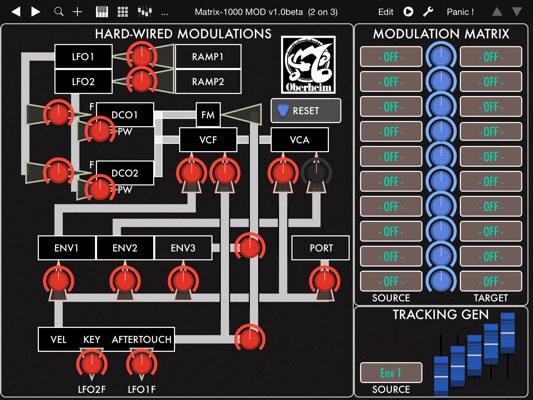This screenshot has height=400, width=533.
Task: Click the VCF module box
Action: point(208,140)
